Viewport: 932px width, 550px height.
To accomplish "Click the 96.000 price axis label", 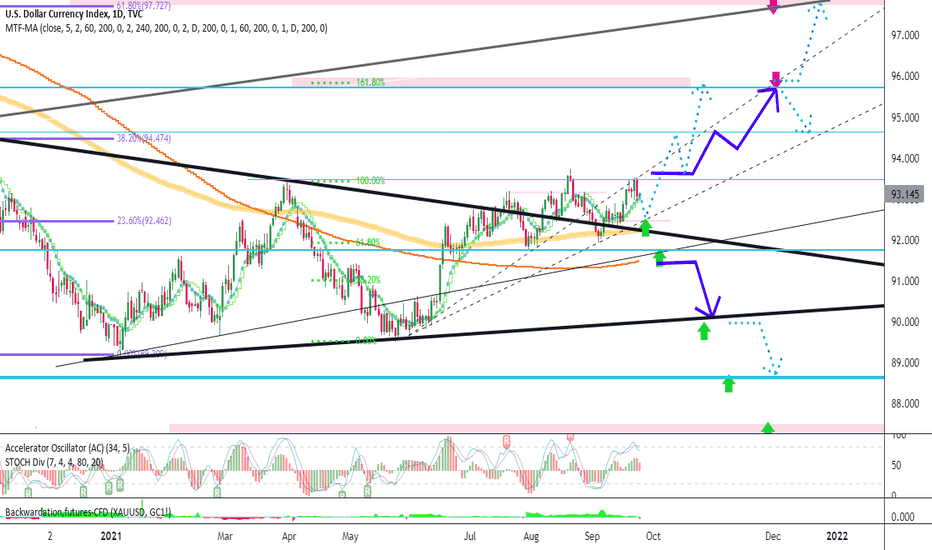I will (905, 77).
